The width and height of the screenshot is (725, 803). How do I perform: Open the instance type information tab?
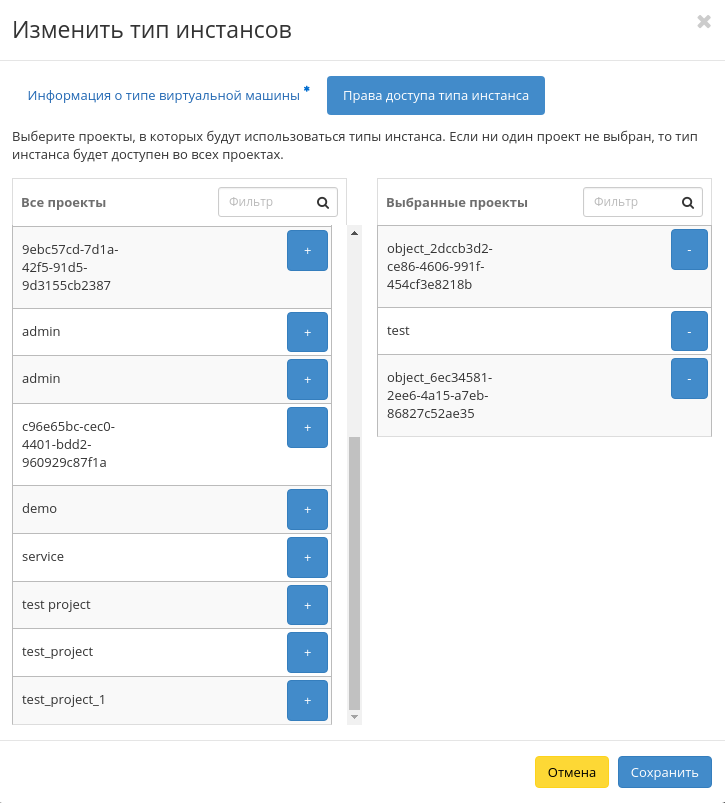point(164,96)
